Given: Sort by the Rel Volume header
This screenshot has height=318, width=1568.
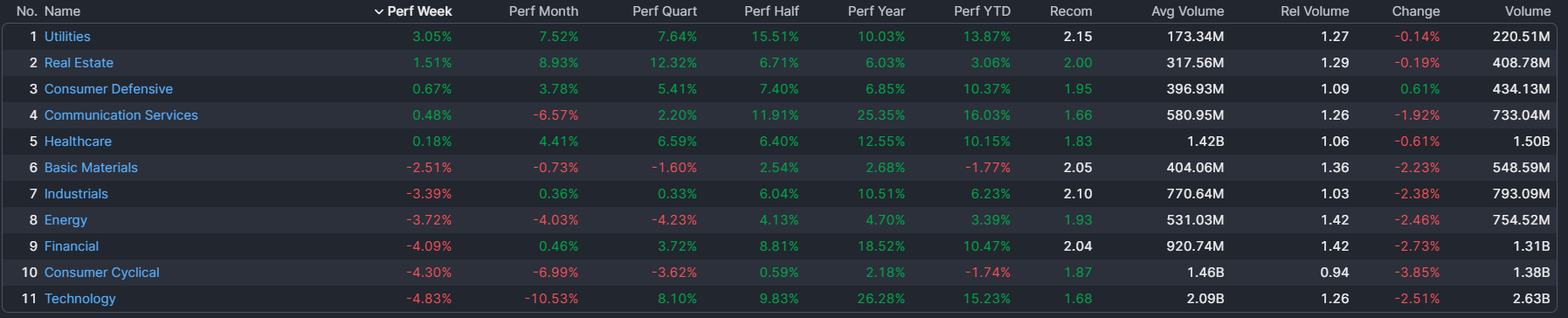Looking at the screenshot, I should [x=1315, y=11].
